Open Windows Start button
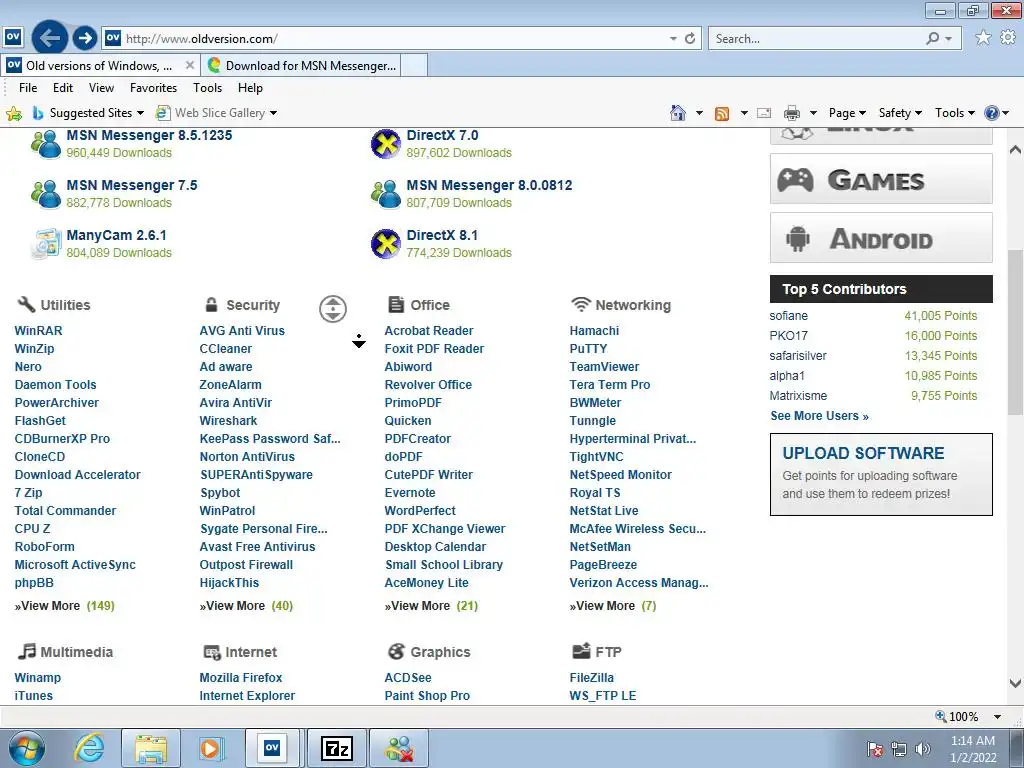The width and height of the screenshot is (1024, 768). [27, 748]
